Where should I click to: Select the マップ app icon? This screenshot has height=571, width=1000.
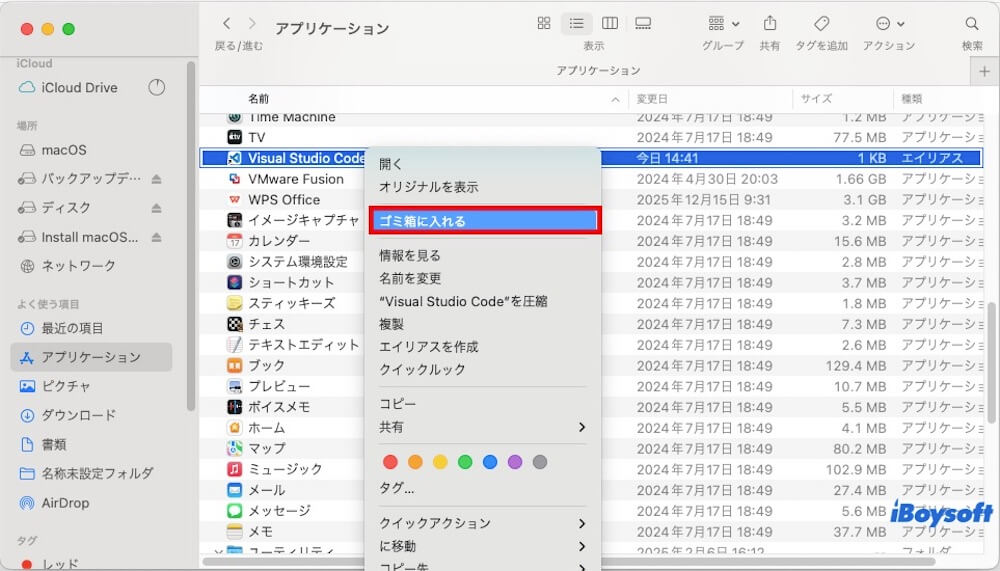[x=235, y=449]
